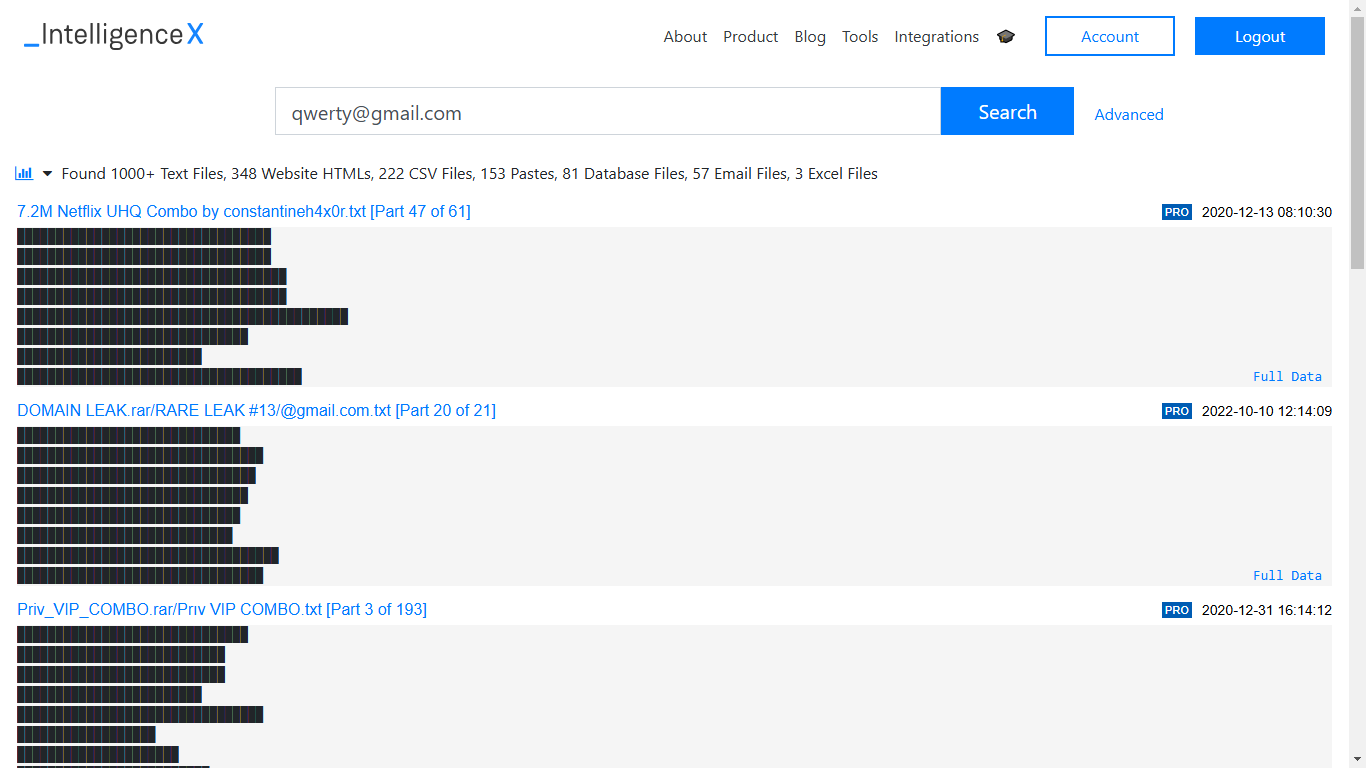This screenshot has width=1366, height=768.
Task: Click the blue Search button
Action: 1007,111
